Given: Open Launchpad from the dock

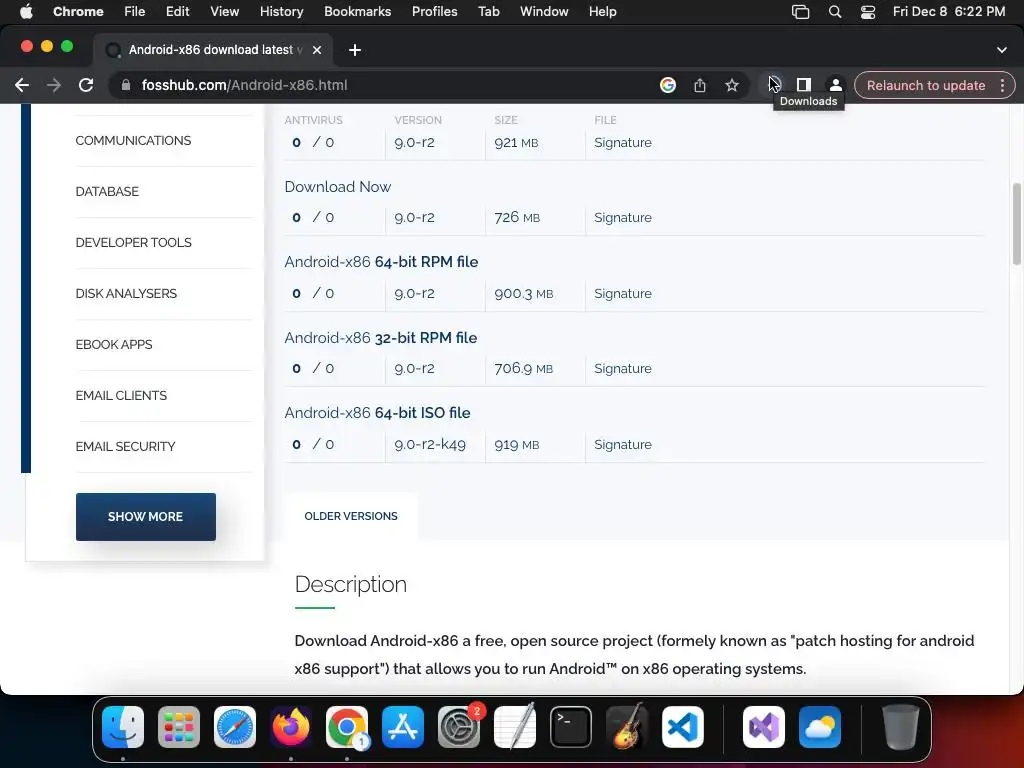Looking at the screenshot, I should click(x=179, y=727).
